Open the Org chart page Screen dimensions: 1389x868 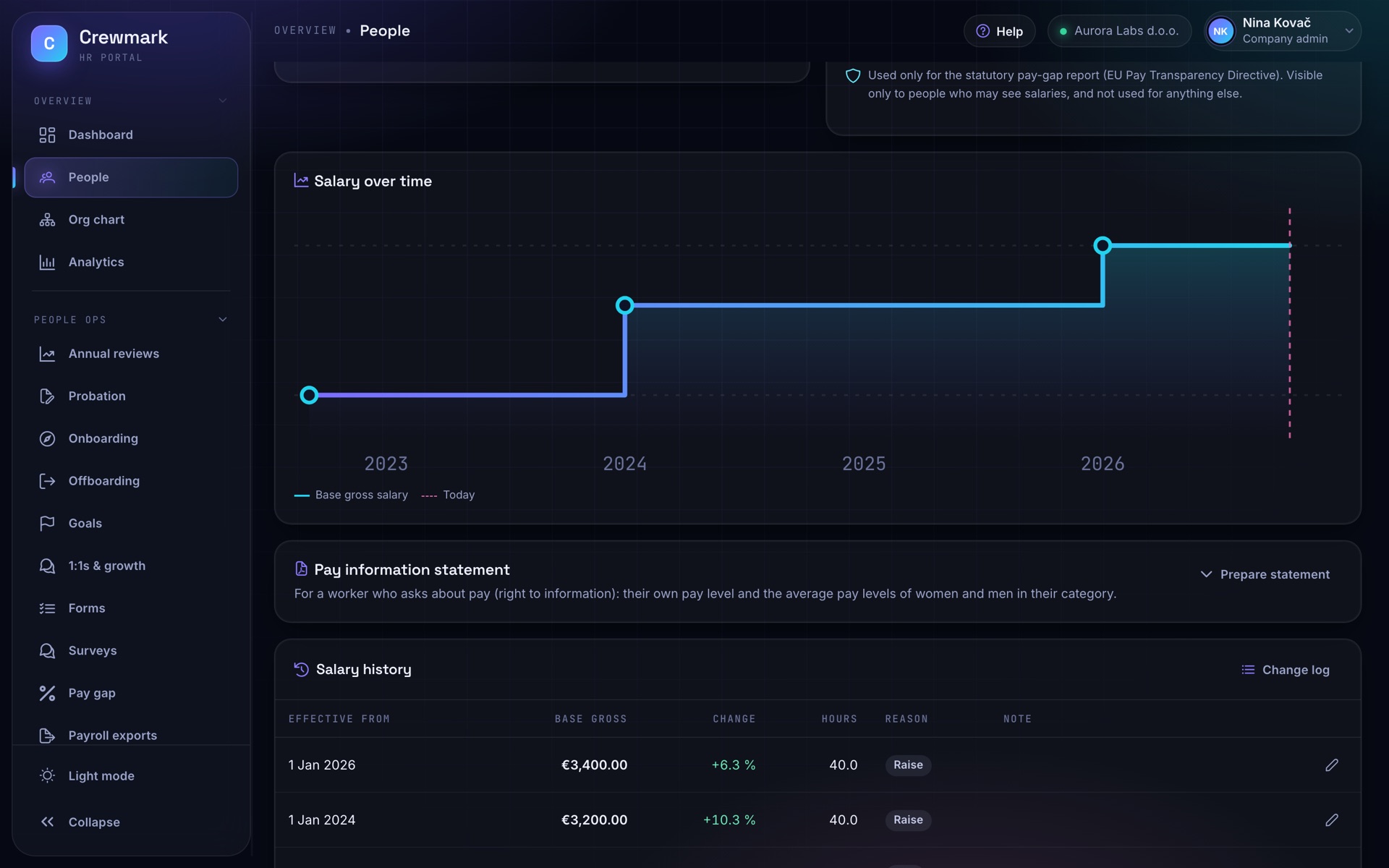[131, 220]
